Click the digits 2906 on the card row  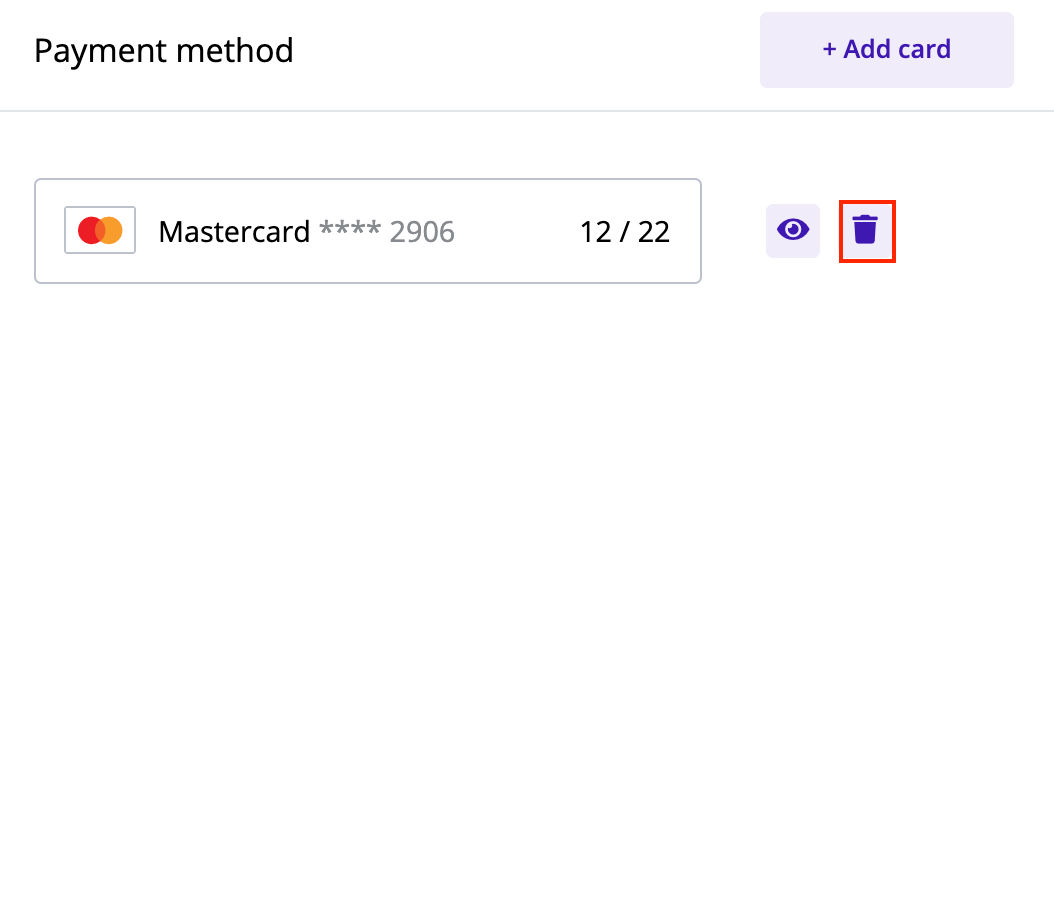click(422, 232)
